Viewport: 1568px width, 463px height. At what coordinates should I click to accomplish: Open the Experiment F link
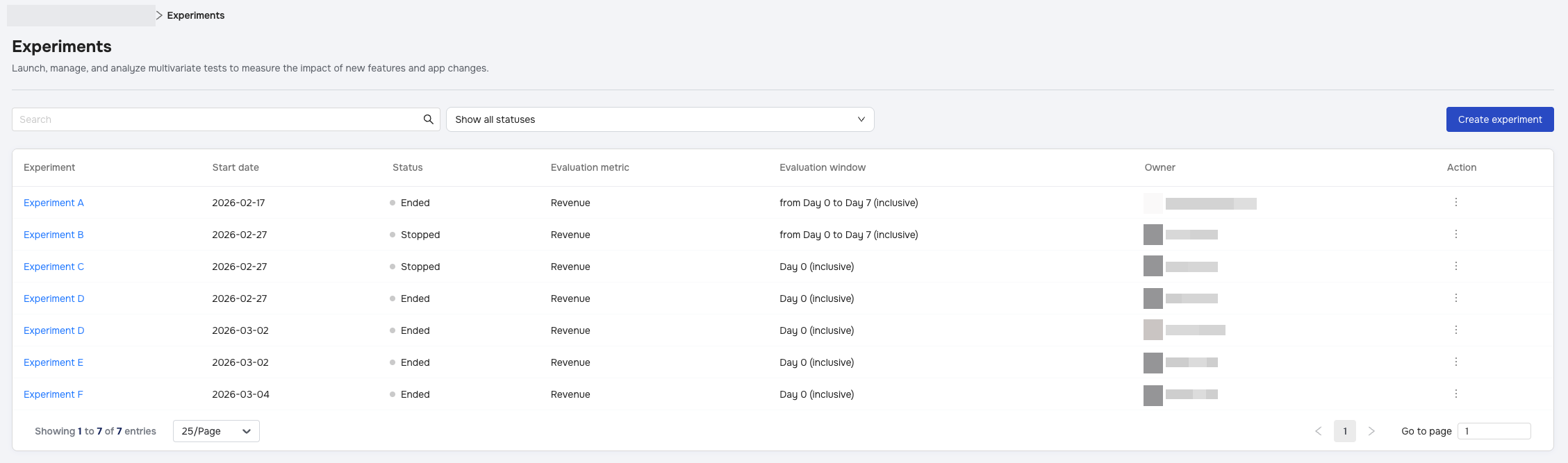53,394
